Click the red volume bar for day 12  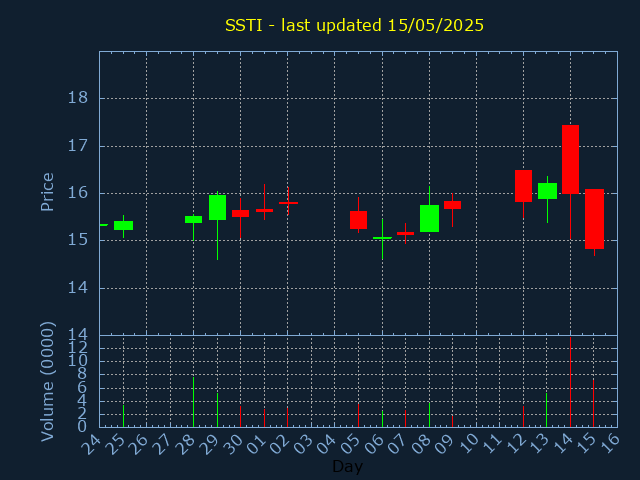click(523, 416)
